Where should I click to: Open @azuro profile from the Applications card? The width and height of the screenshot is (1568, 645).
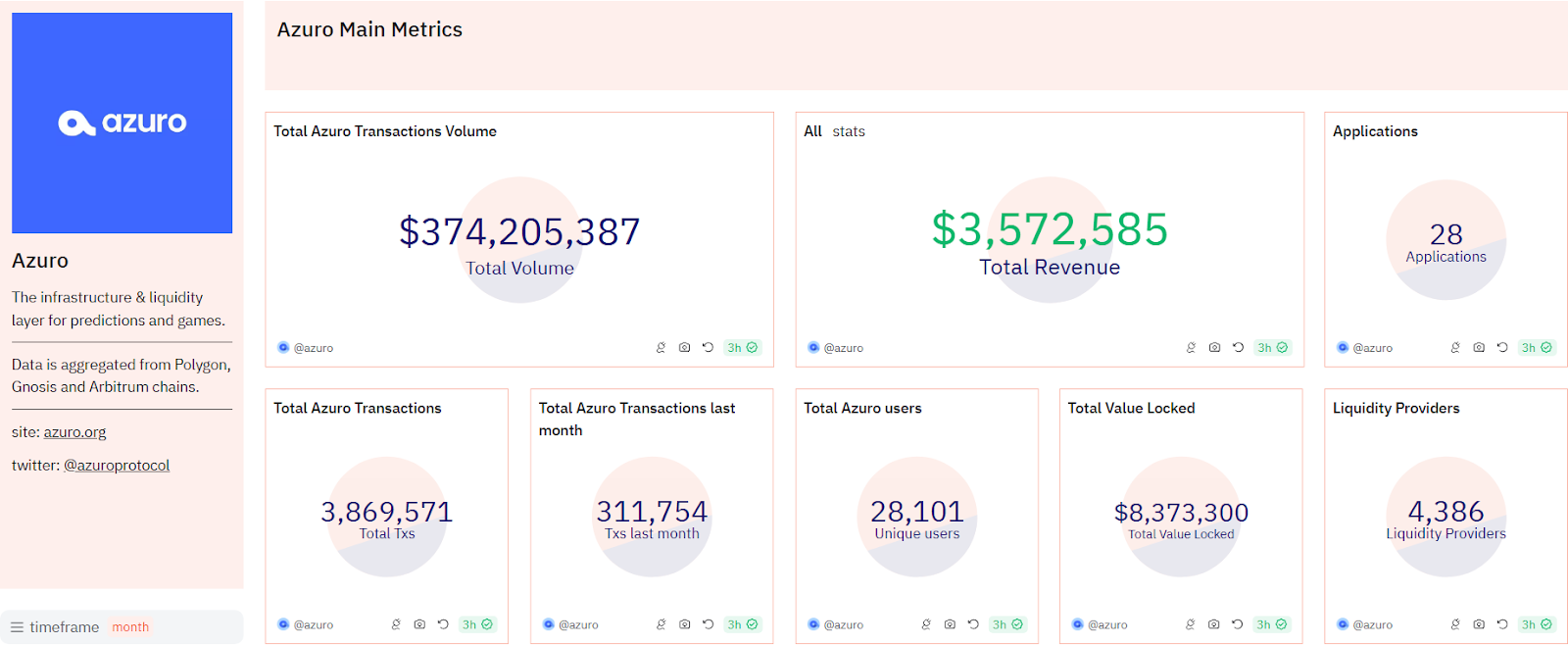1365,348
